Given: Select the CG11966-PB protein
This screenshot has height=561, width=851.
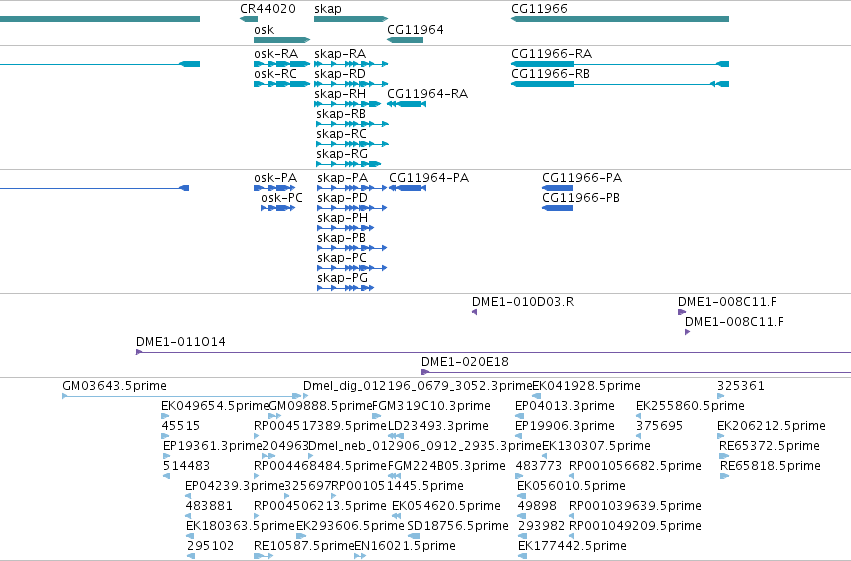Looking at the screenshot, I should click(557, 208).
